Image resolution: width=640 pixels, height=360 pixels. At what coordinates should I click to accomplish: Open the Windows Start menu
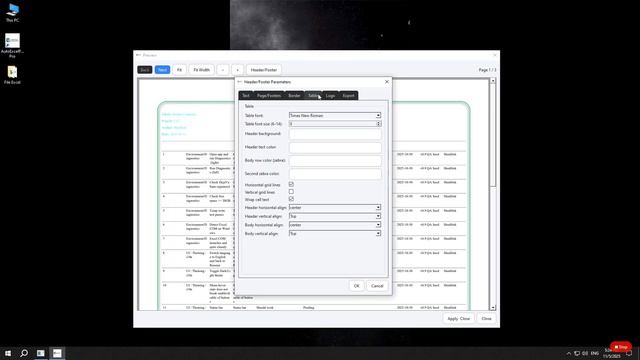8,353
